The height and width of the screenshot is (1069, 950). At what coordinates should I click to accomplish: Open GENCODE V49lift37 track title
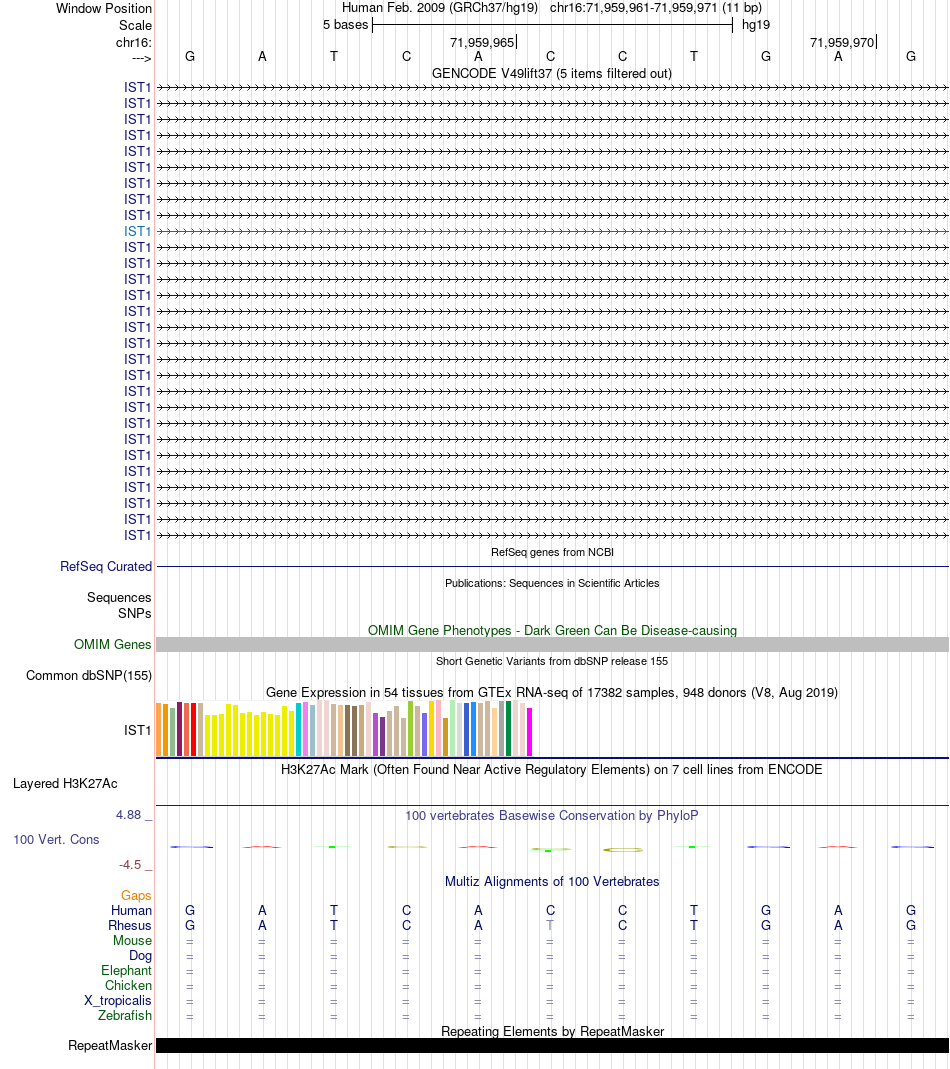(552, 73)
